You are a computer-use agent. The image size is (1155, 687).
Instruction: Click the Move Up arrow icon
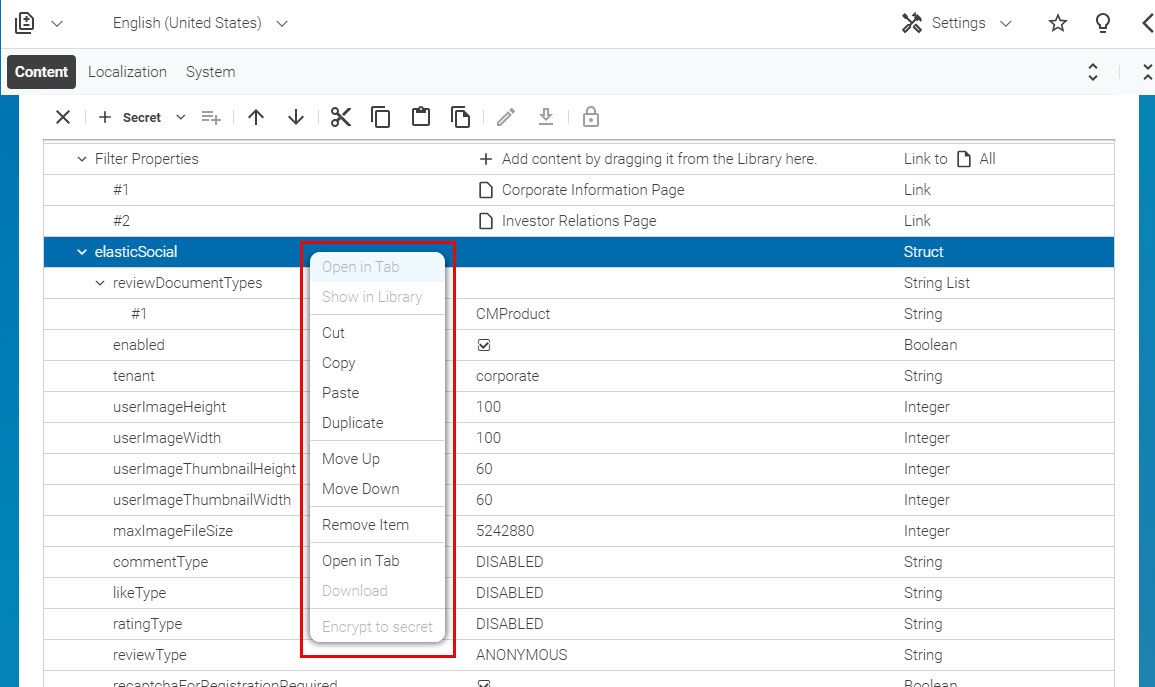click(256, 117)
